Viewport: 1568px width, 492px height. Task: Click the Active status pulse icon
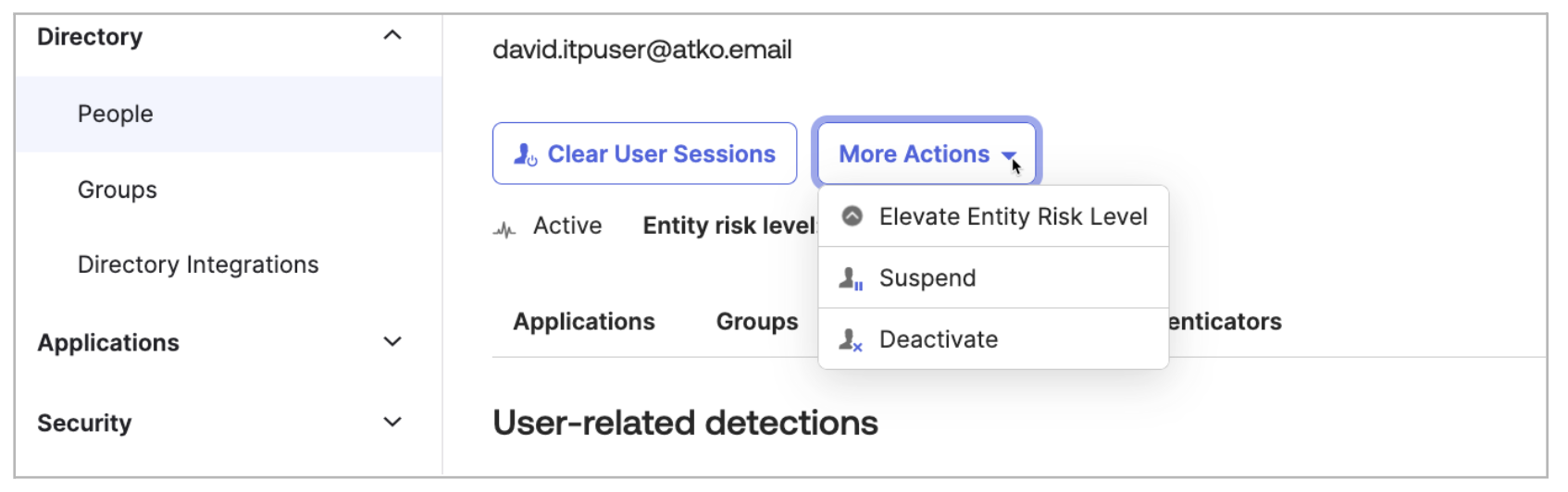504,228
